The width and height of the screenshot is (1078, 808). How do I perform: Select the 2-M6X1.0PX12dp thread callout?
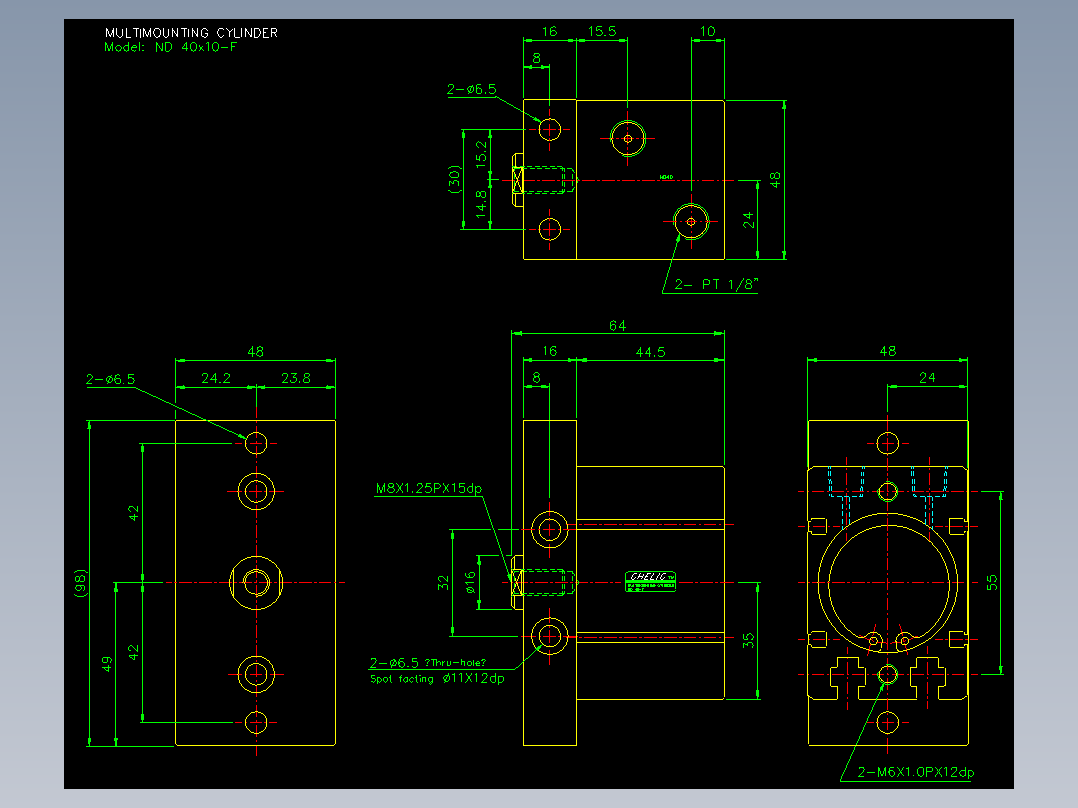916,772
